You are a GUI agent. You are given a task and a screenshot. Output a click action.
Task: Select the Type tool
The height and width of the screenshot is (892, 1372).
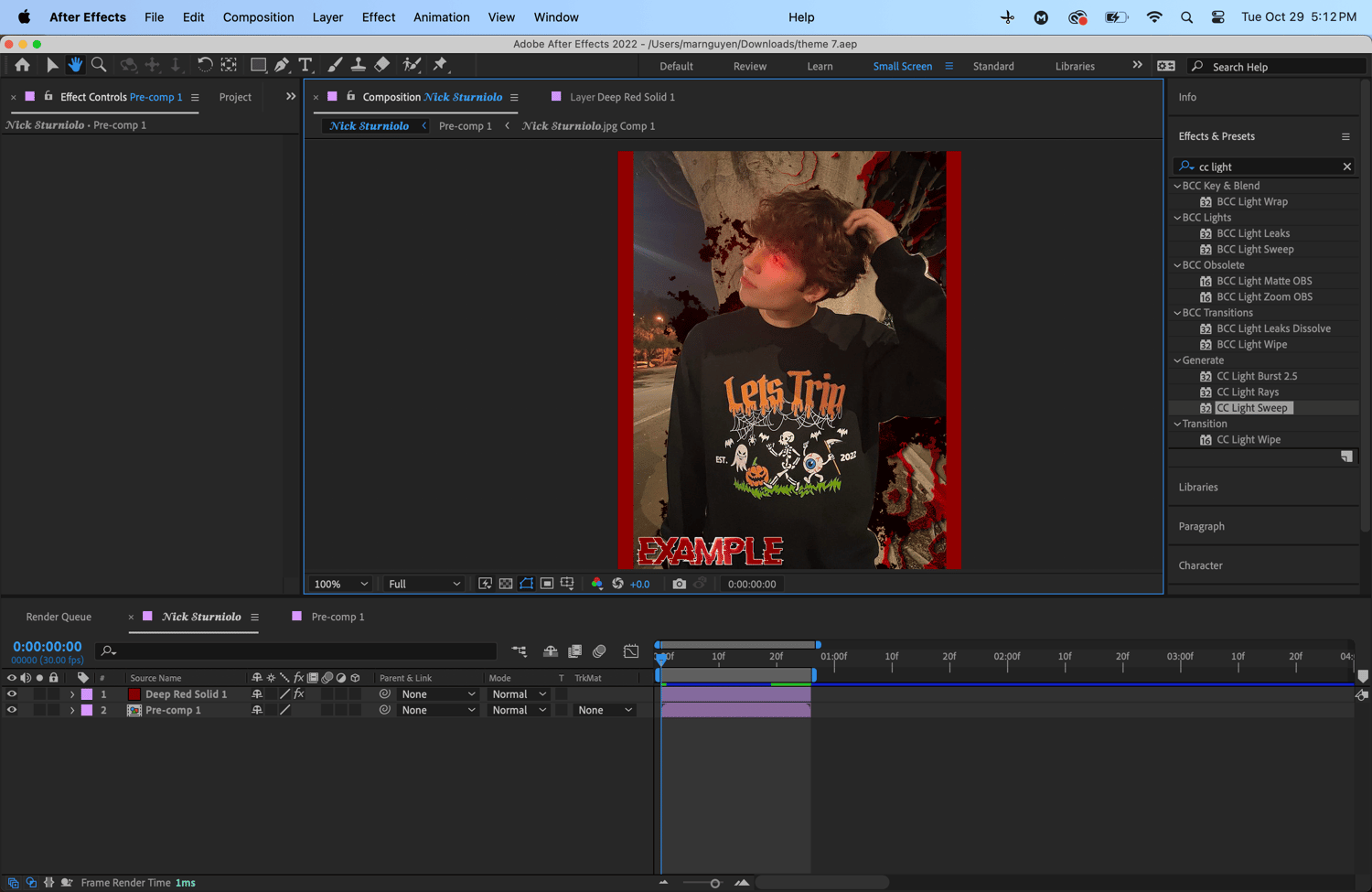[x=305, y=65]
